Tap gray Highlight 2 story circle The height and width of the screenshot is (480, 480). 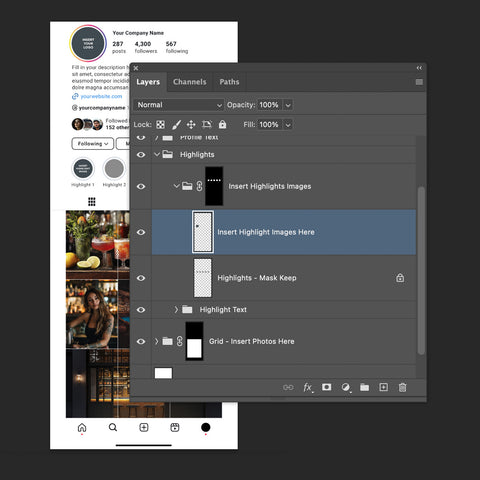pos(114,169)
